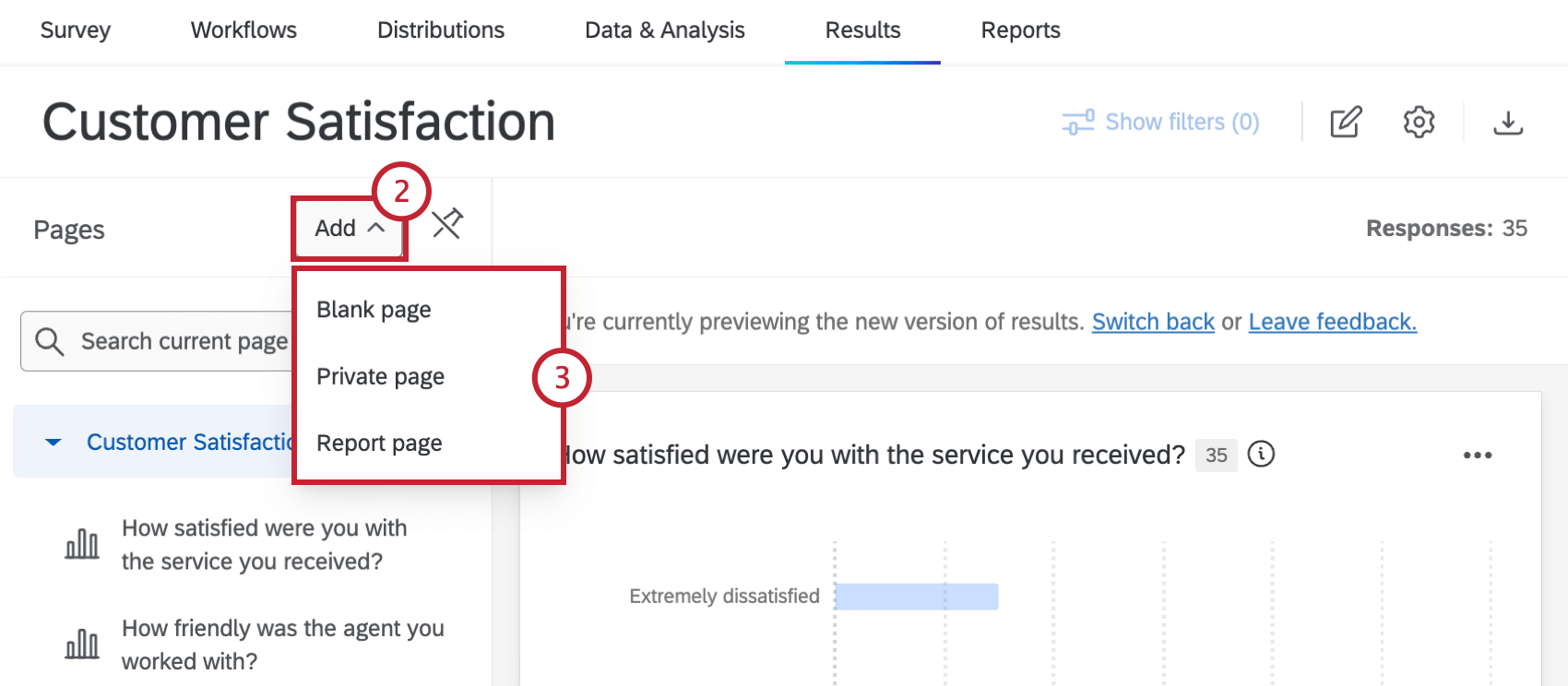The width and height of the screenshot is (1568, 686).
Task: Click the bar chart icon for the service satisfaction question
Action: (82, 544)
